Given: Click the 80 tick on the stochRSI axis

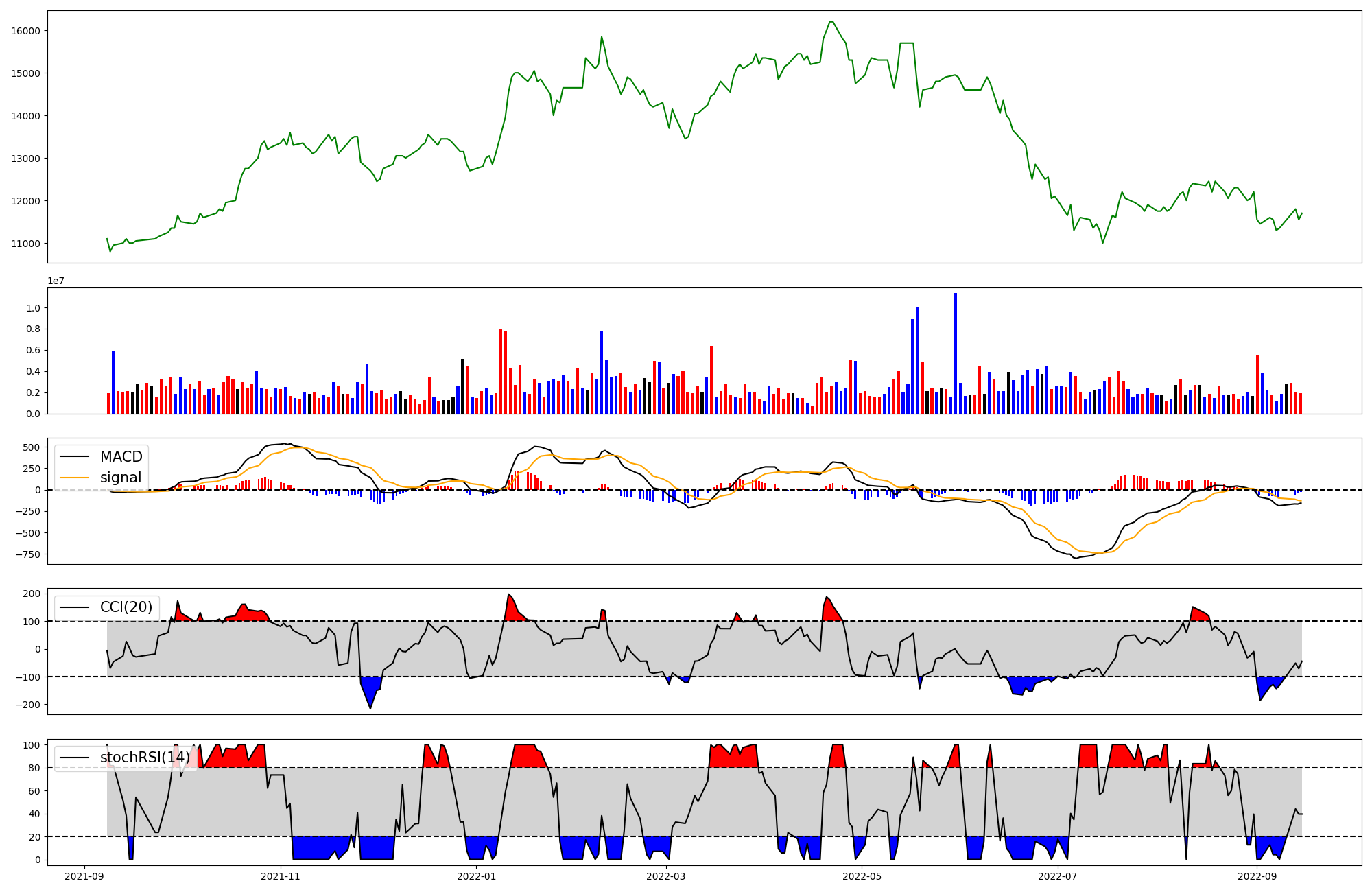Looking at the screenshot, I should point(34,768).
